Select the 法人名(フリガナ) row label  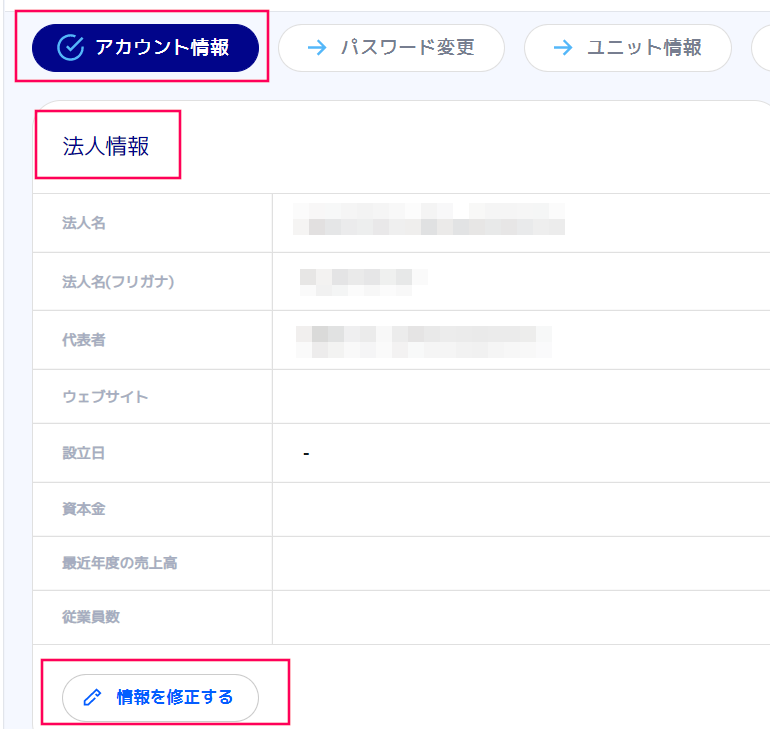pyautogui.click(x=118, y=282)
